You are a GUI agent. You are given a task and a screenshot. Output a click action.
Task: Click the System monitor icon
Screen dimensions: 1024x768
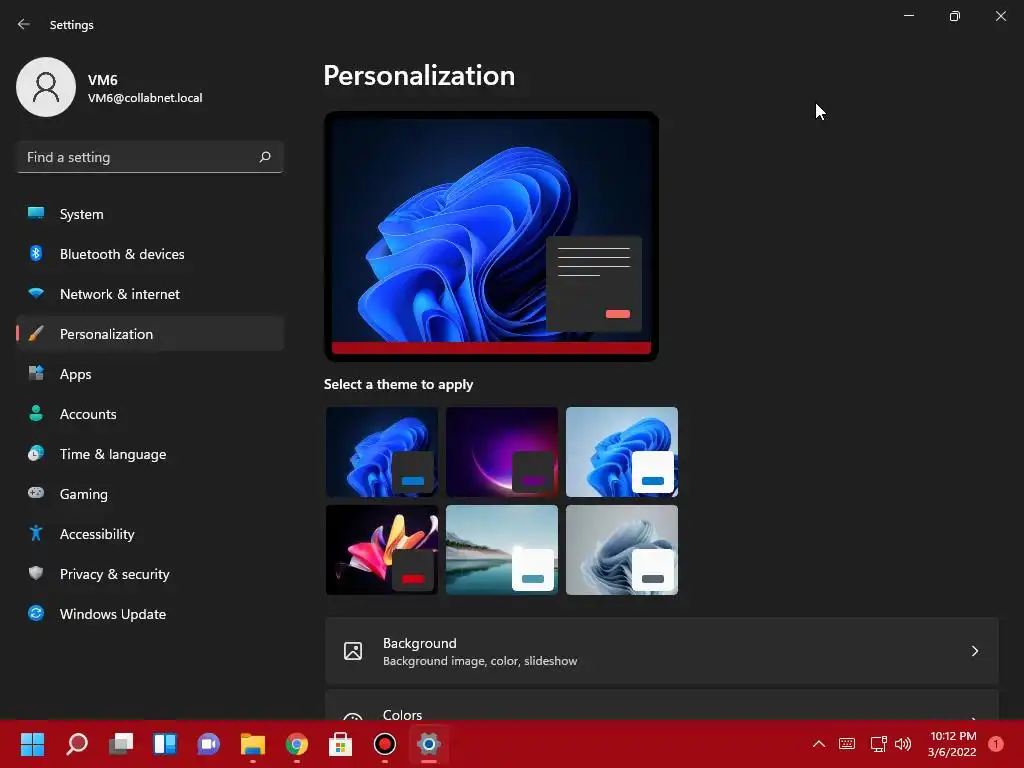[36, 214]
